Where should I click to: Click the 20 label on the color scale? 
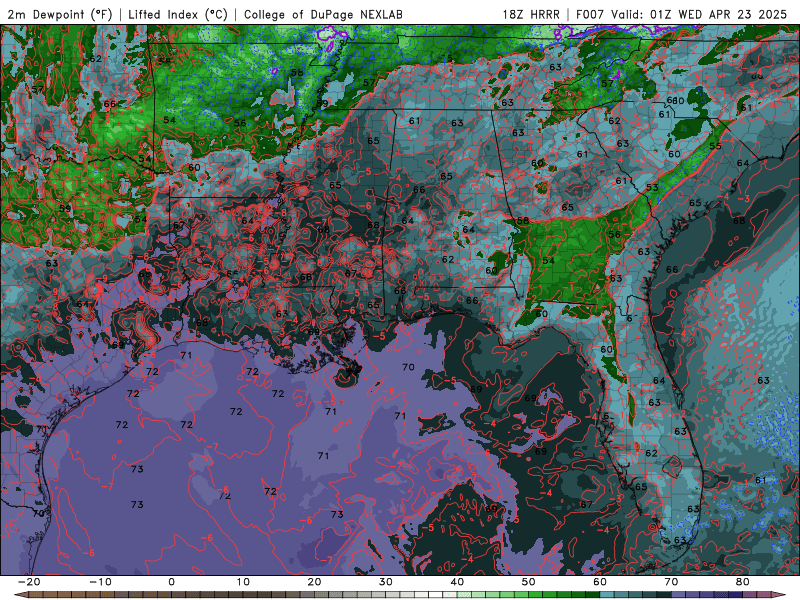[314, 582]
